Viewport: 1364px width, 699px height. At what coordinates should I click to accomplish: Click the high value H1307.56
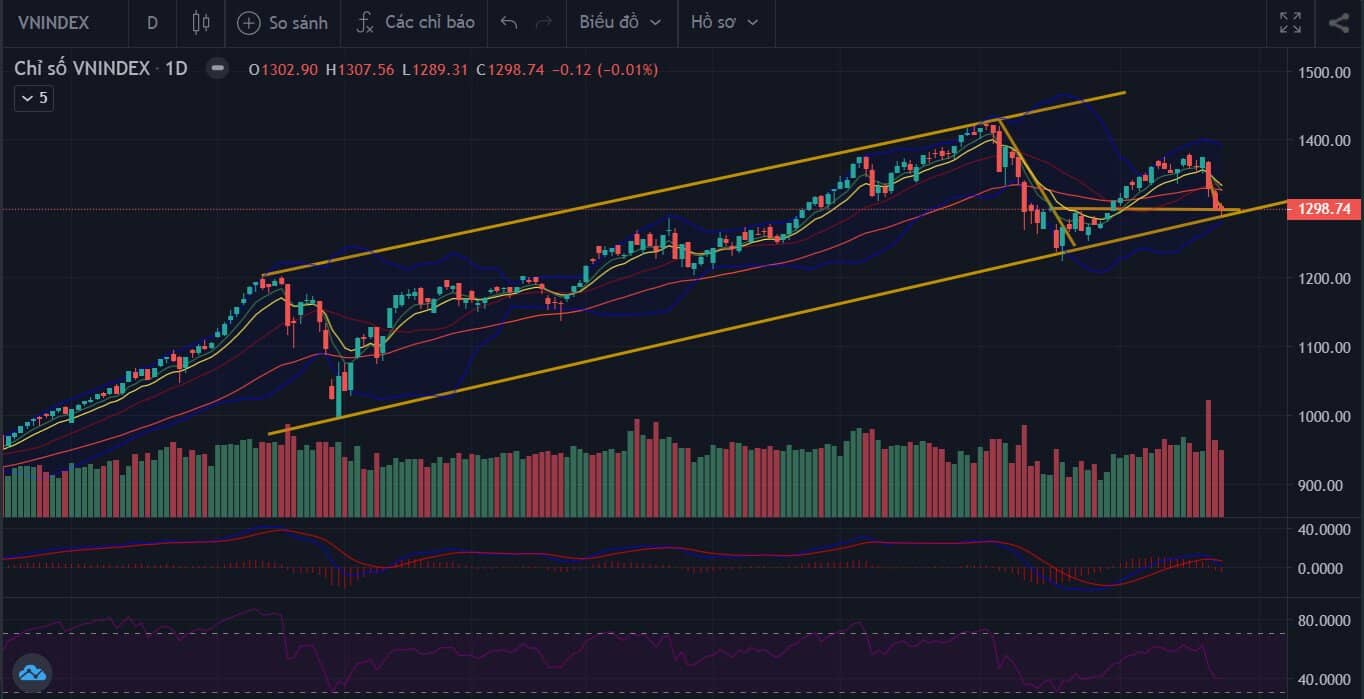point(360,70)
